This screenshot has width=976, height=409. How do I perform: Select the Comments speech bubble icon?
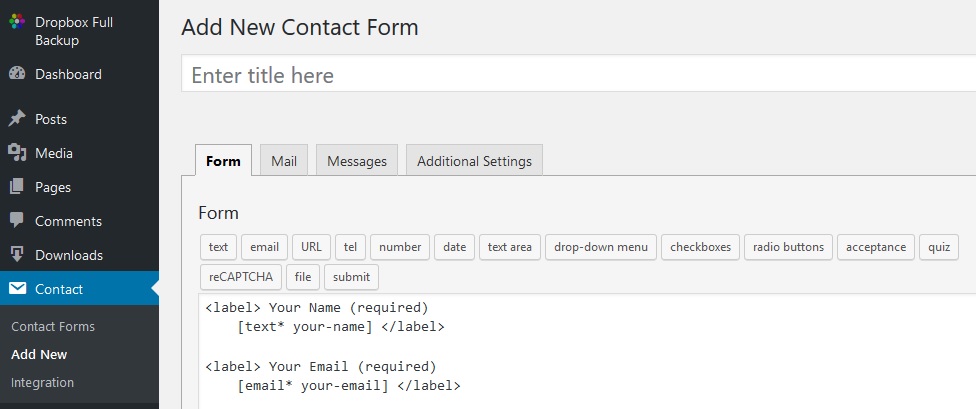pos(17,220)
